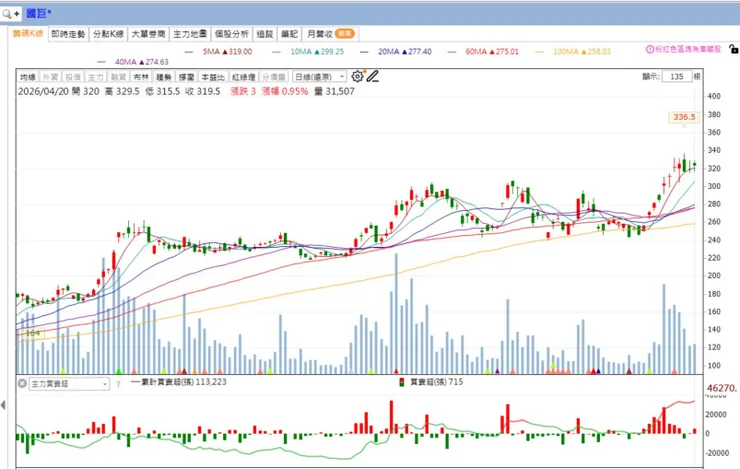This screenshot has height=469, width=740.
Task: Close the 主力買賣超 indicator panel
Action: (x=22, y=384)
